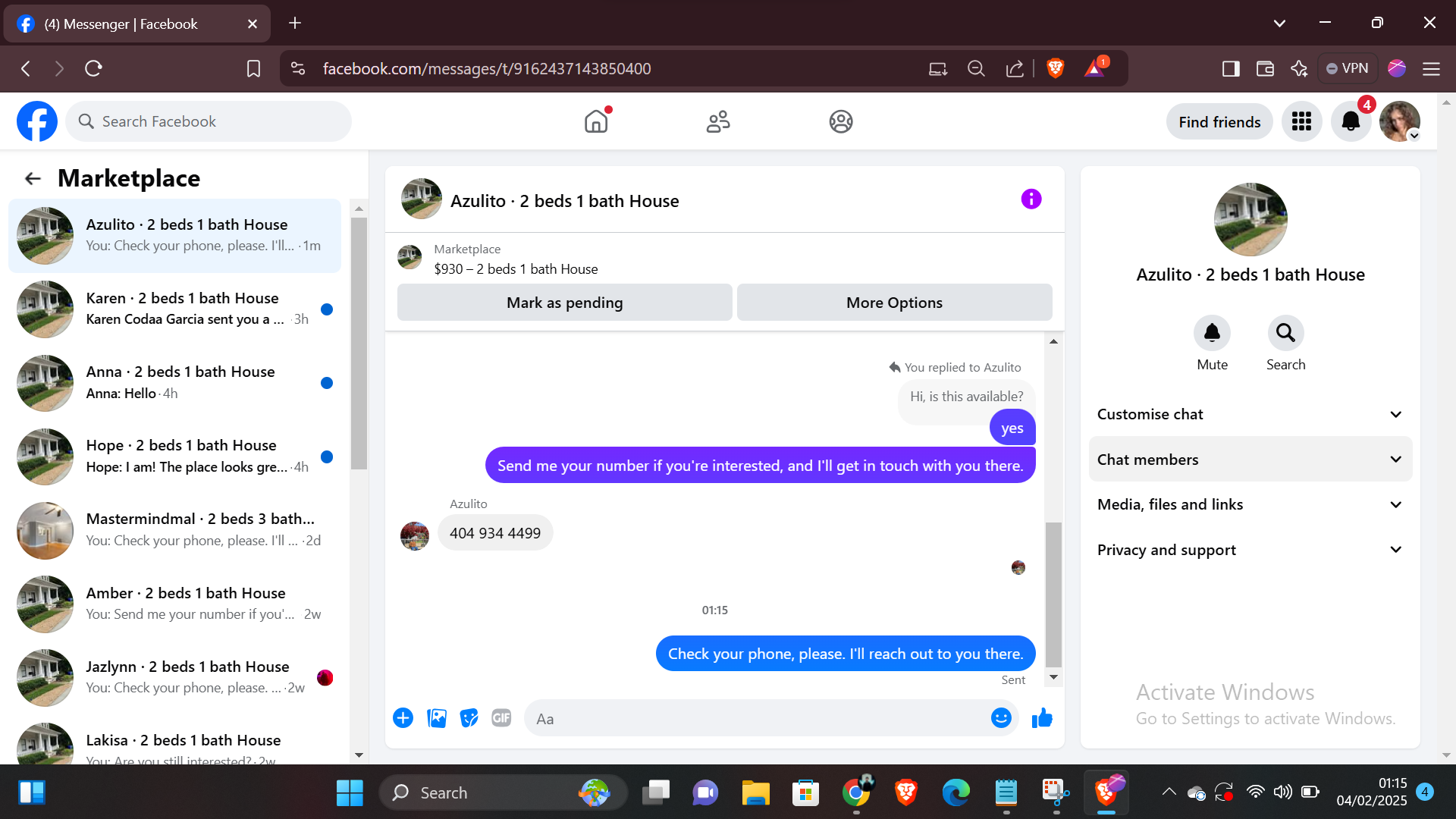Image resolution: width=1456 pixels, height=819 pixels.
Task: Open the emoji picker
Action: pos(1002,718)
